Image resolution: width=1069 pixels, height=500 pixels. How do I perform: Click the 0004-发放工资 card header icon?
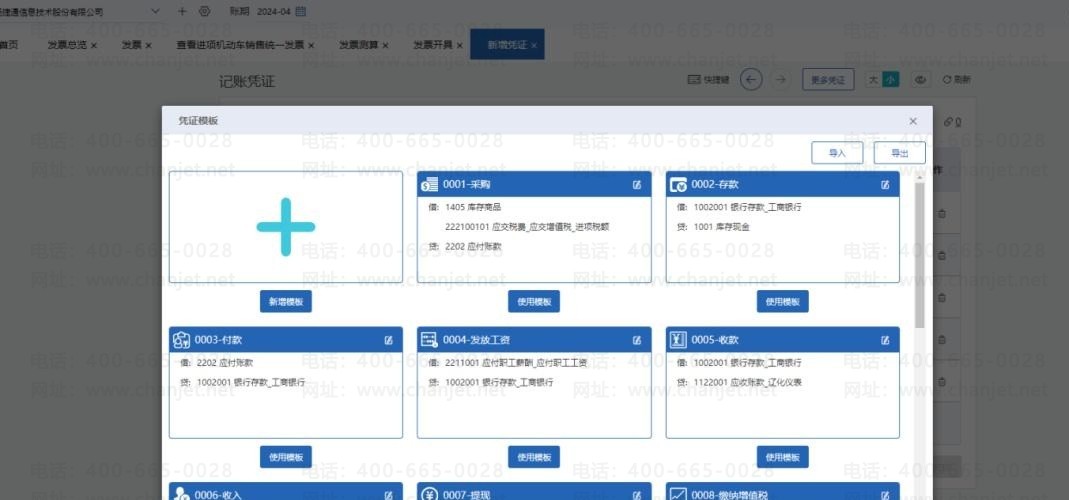(x=430, y=340)
